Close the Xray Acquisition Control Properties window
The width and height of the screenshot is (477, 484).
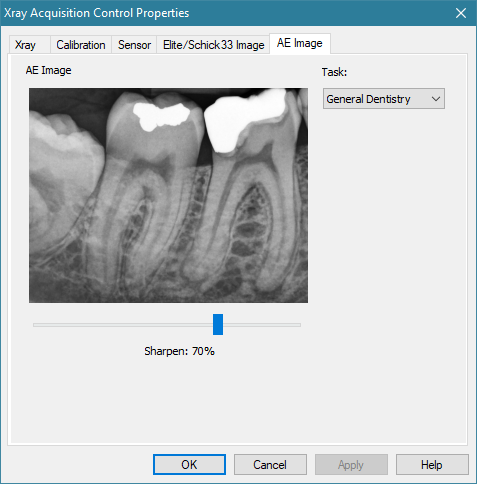coord(461,13)
